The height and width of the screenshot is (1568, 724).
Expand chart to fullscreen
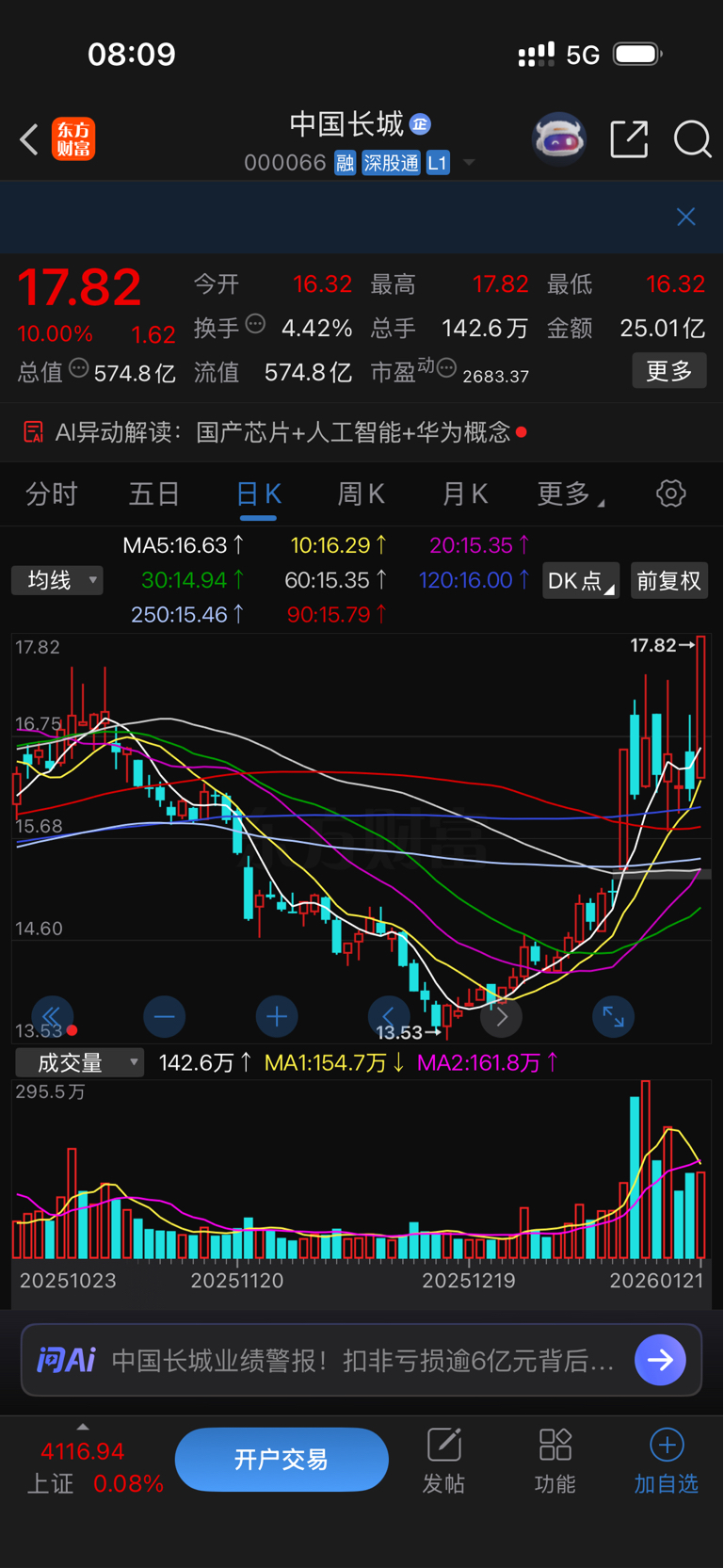coord(613,1017)
